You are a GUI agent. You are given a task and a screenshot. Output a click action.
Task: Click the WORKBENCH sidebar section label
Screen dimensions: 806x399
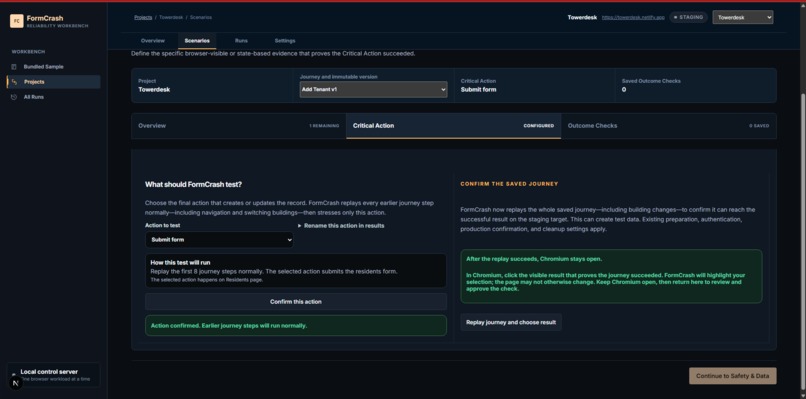[28, 52]
